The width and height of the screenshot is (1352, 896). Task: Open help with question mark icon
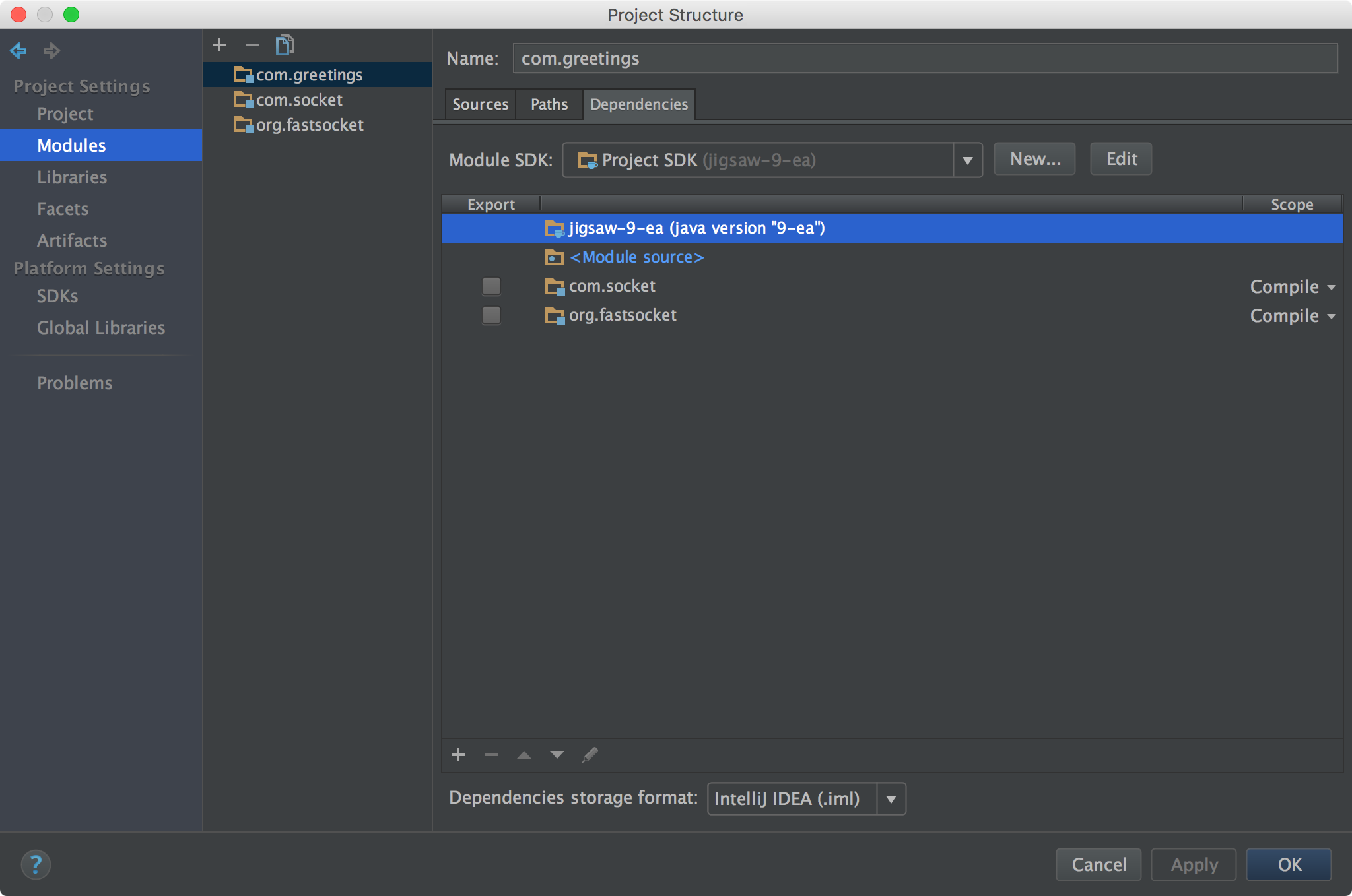(x=36, y=864)
